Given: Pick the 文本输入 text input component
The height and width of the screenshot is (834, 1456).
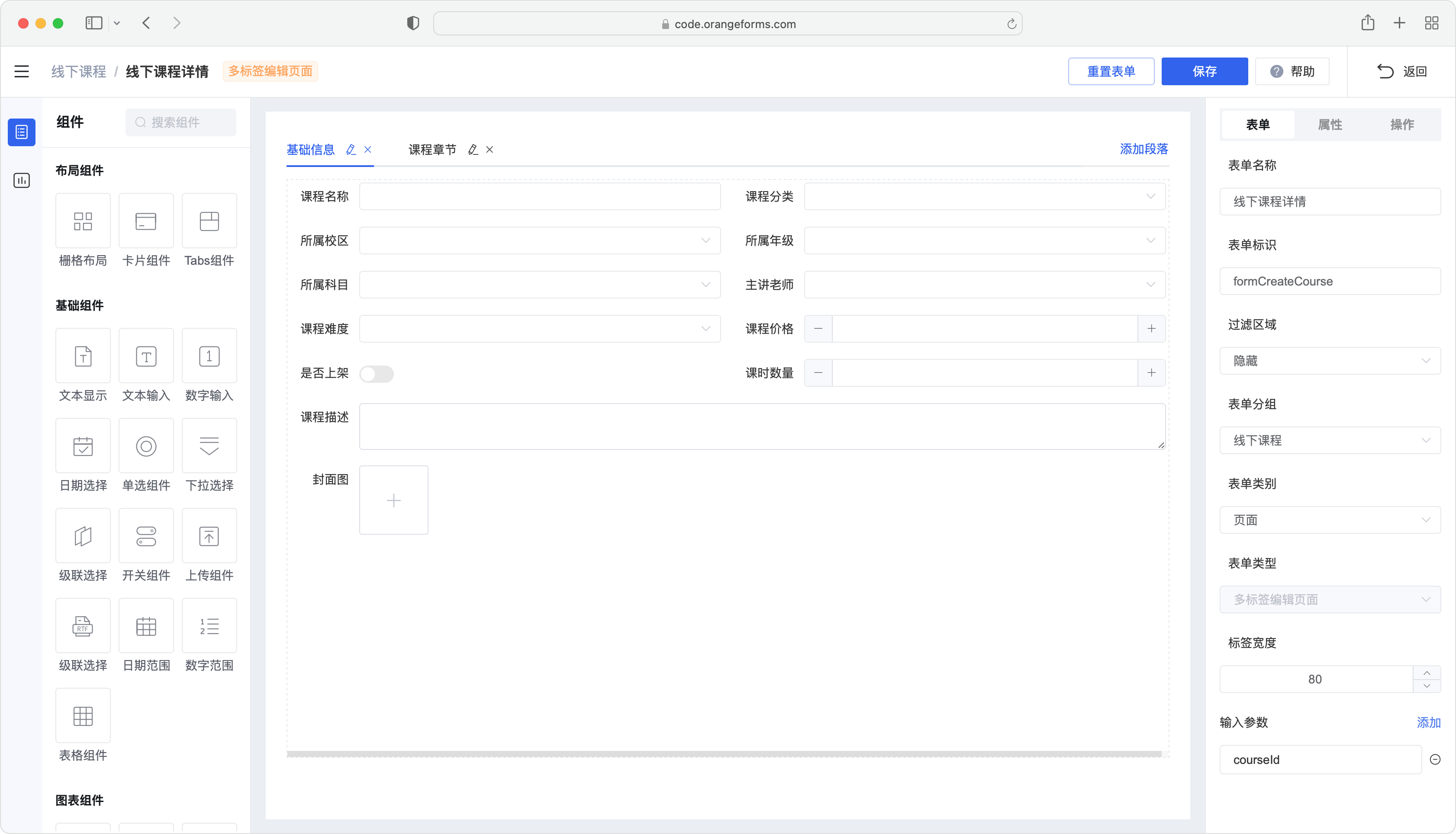Looking at the screenshot, I should [x=146, y=356].
